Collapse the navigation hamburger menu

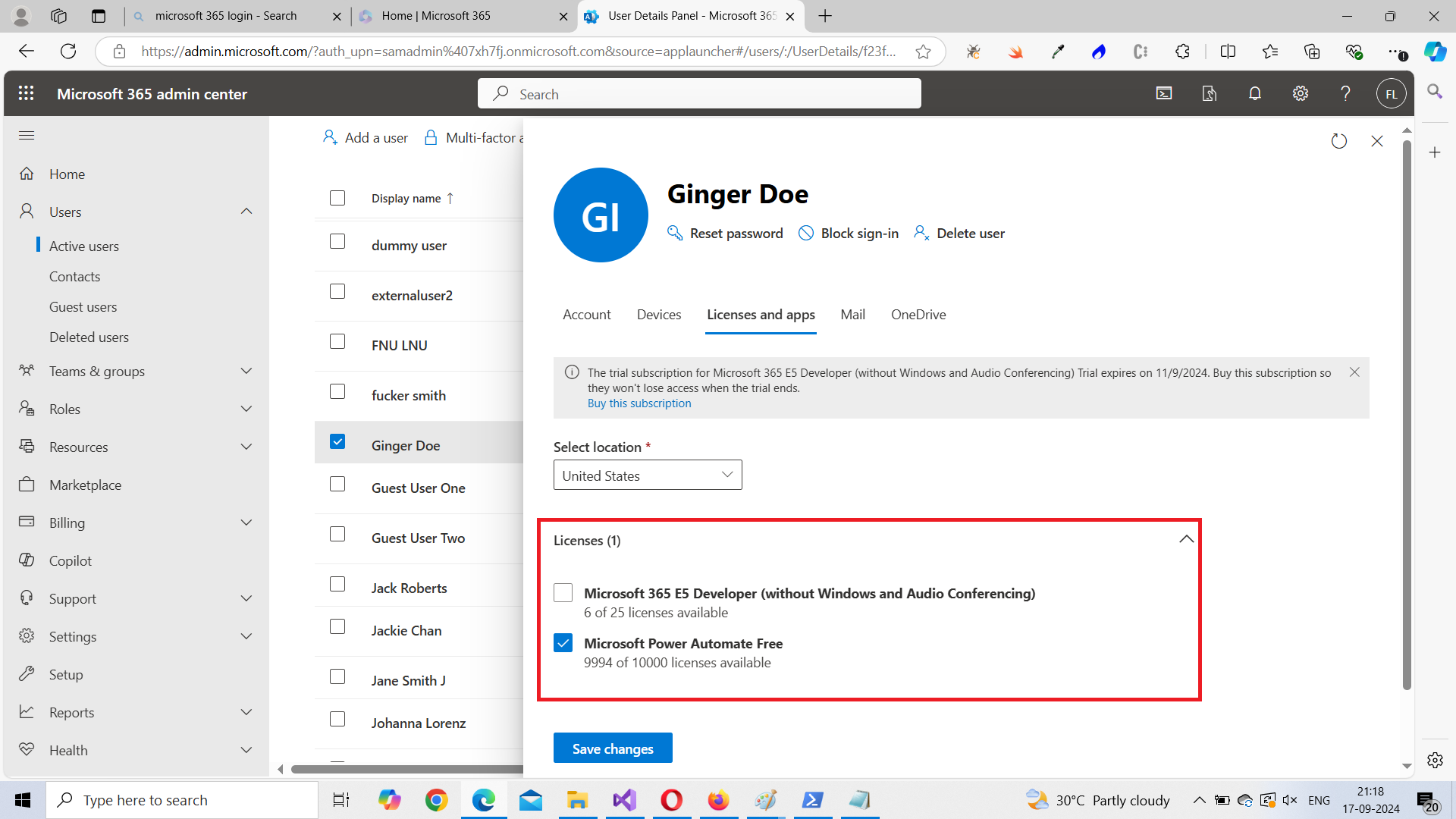(x=27, y=135)
